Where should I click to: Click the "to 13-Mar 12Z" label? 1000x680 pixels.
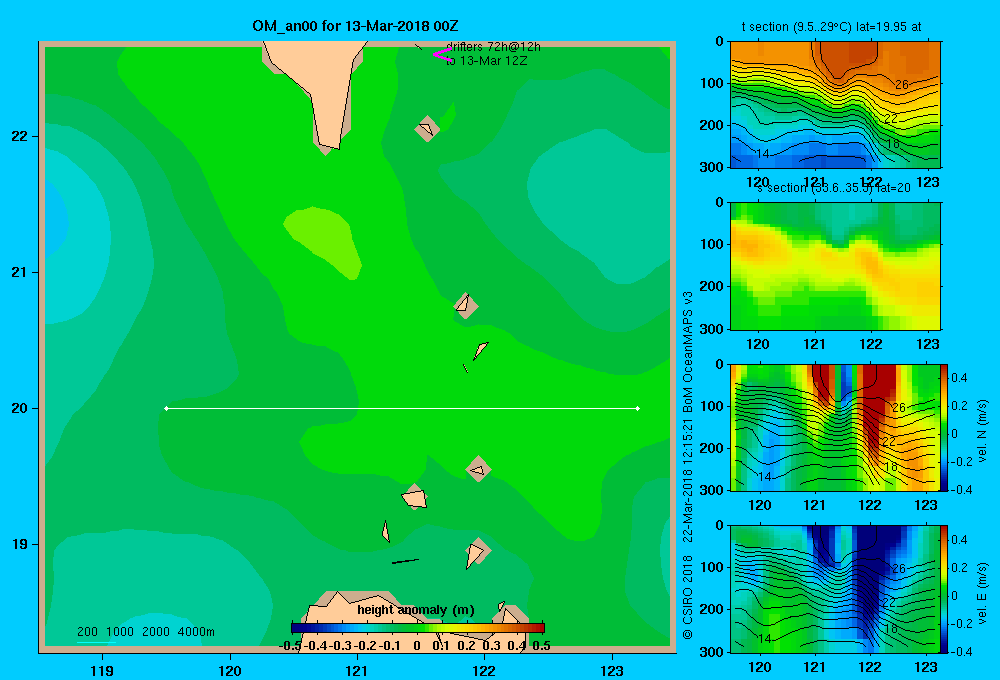[x=487, y=61]
